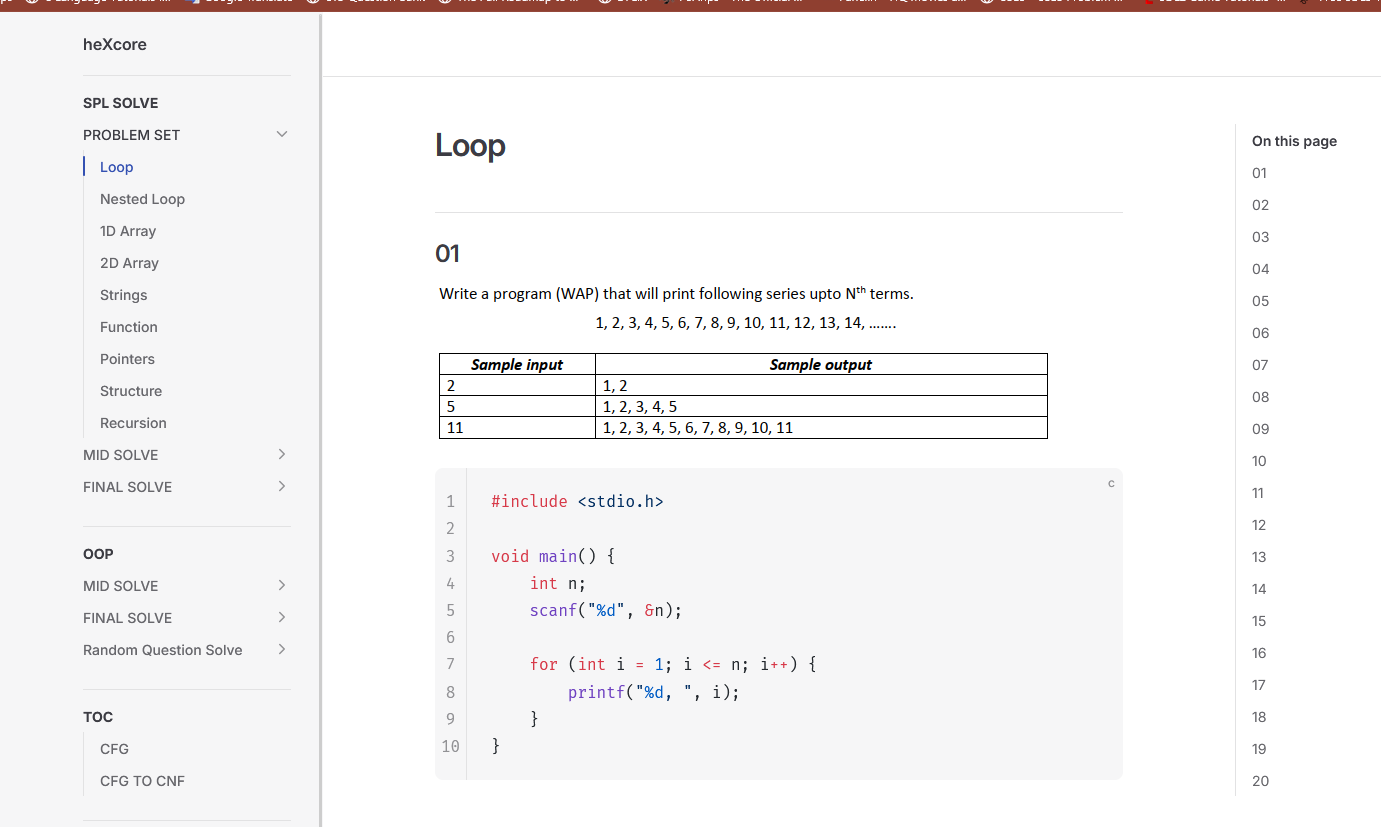
Task: Jump to section 17 in page outline
Action: pyautogui.click(x=1259, y=685)
